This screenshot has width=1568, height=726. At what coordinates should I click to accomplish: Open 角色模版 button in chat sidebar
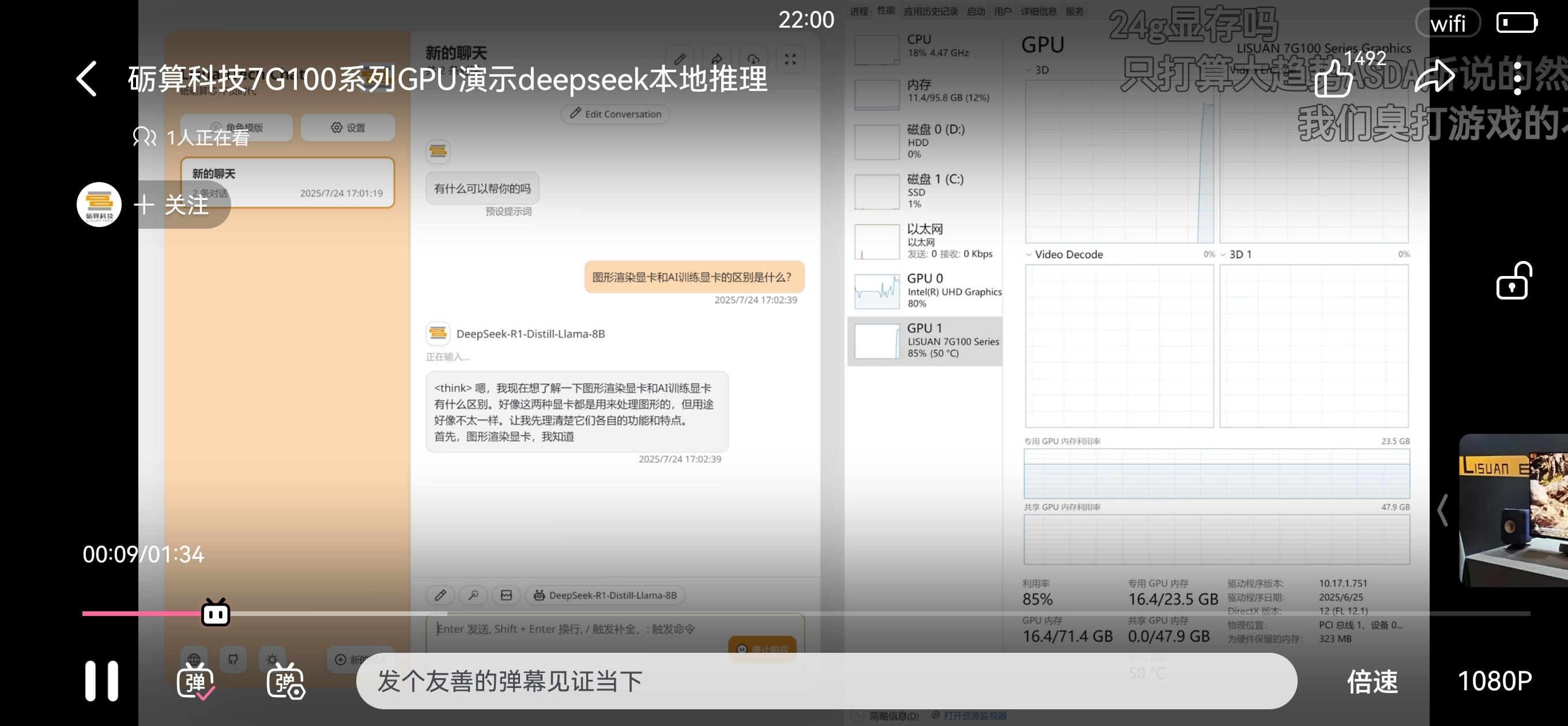point(237,127)
